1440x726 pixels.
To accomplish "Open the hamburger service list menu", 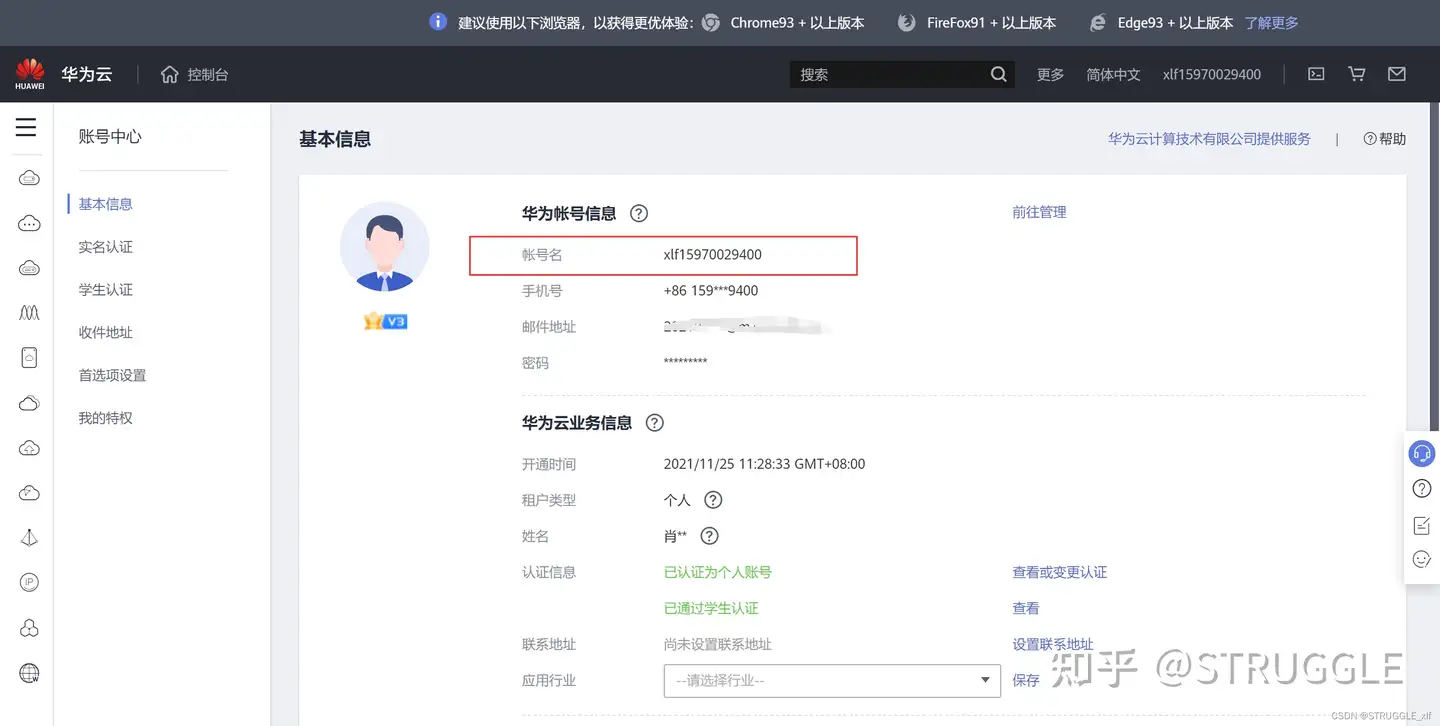I will (x=26, y=127).
